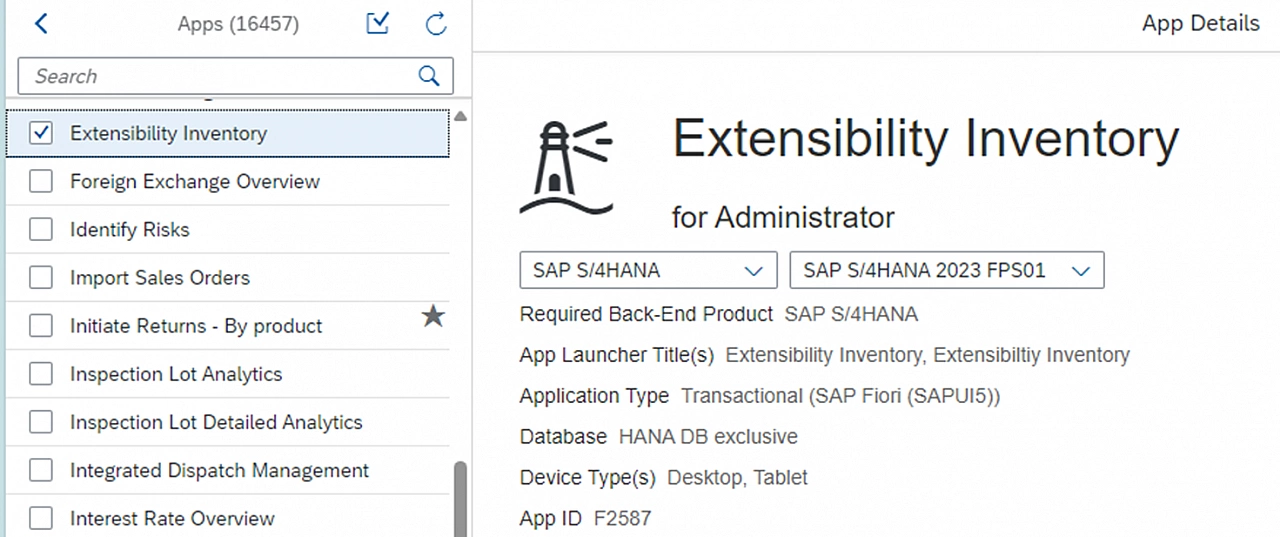Screen dimensions: 1280x537
Task: Click the apps list scrollbar thumb
Action: point(460,499)
